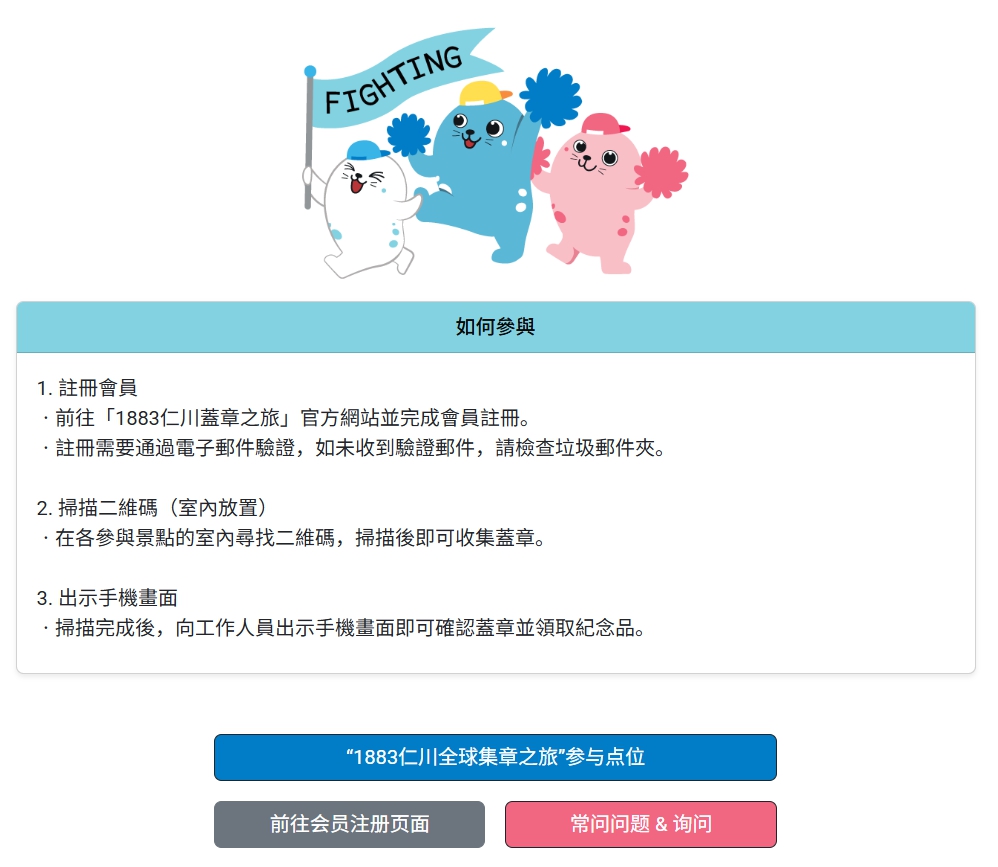Click the line about 向工作人員出示手機畫面
The image size is (998, 867).
pos(342,628)
